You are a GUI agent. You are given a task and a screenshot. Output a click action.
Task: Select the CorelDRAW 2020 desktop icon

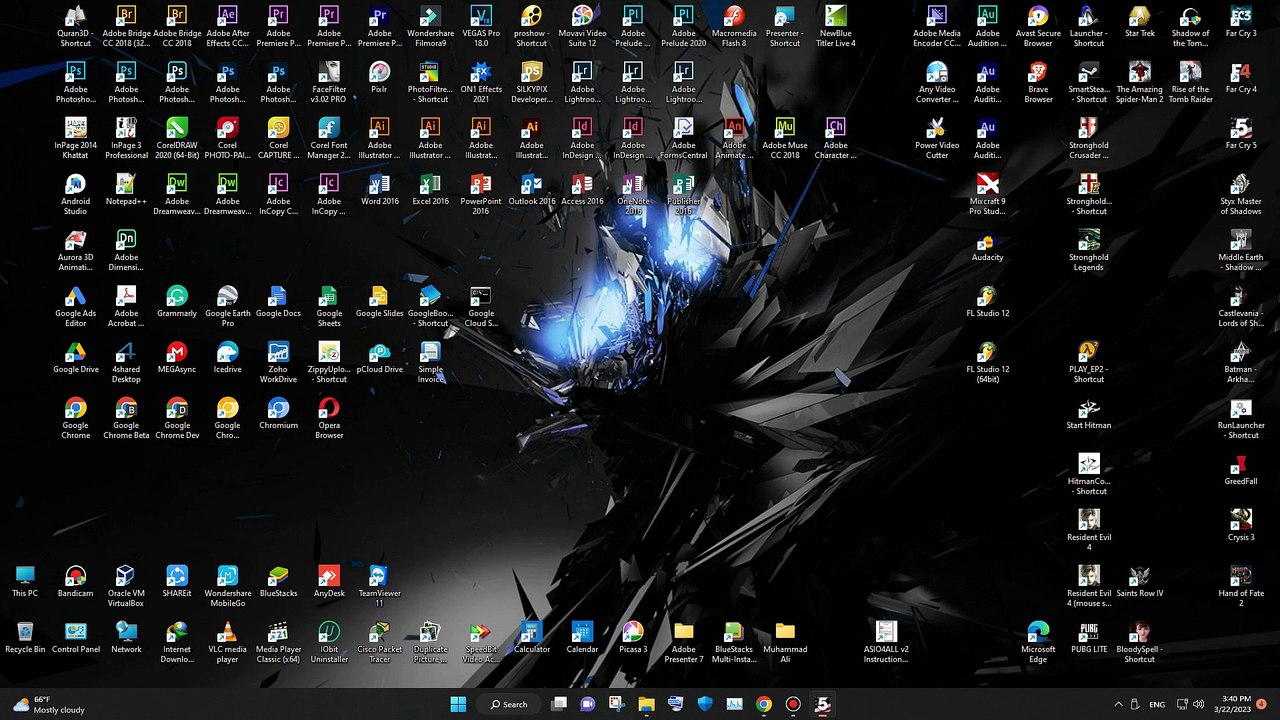pos(177,138)
